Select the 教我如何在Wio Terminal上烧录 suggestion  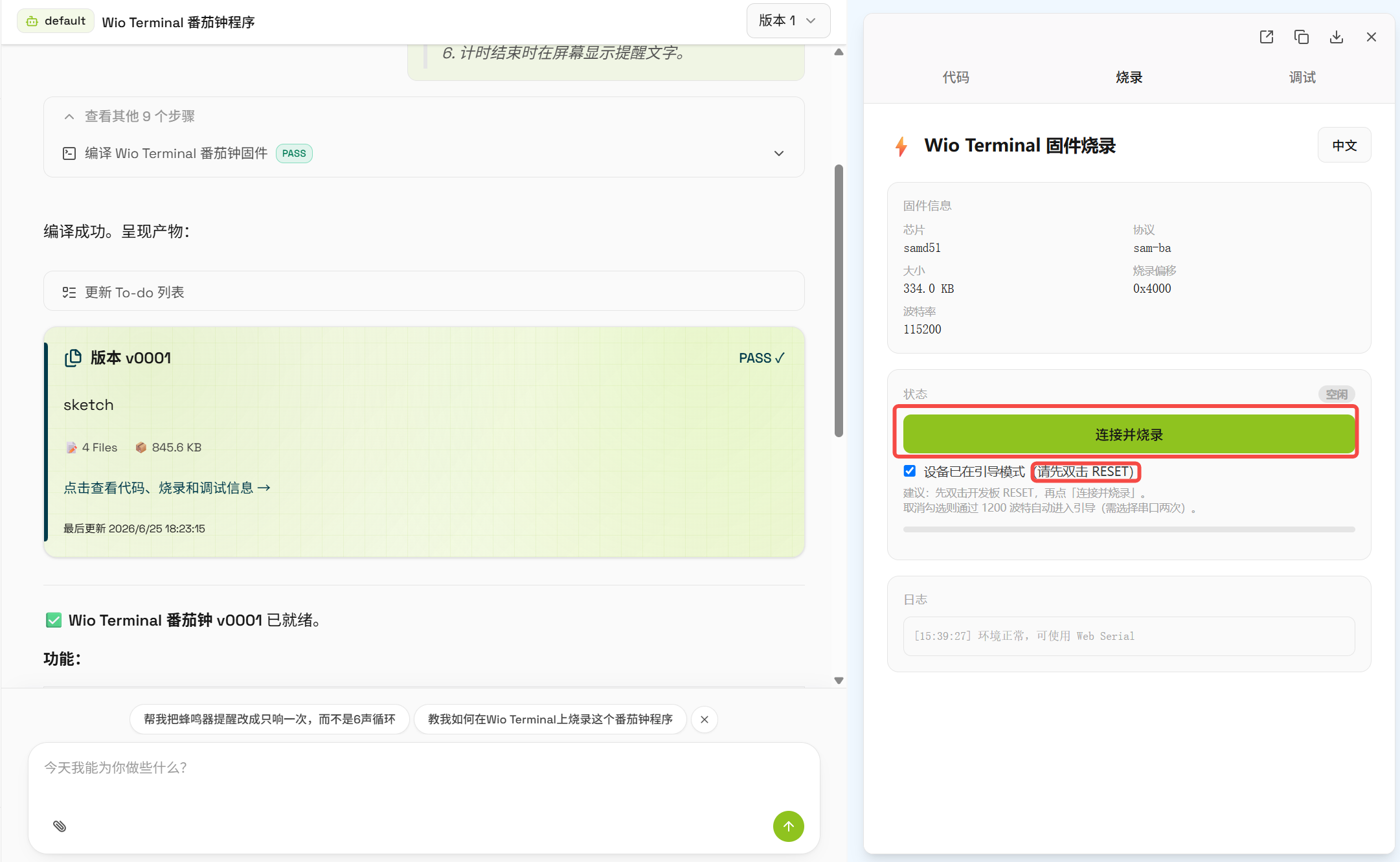[550, 720]
